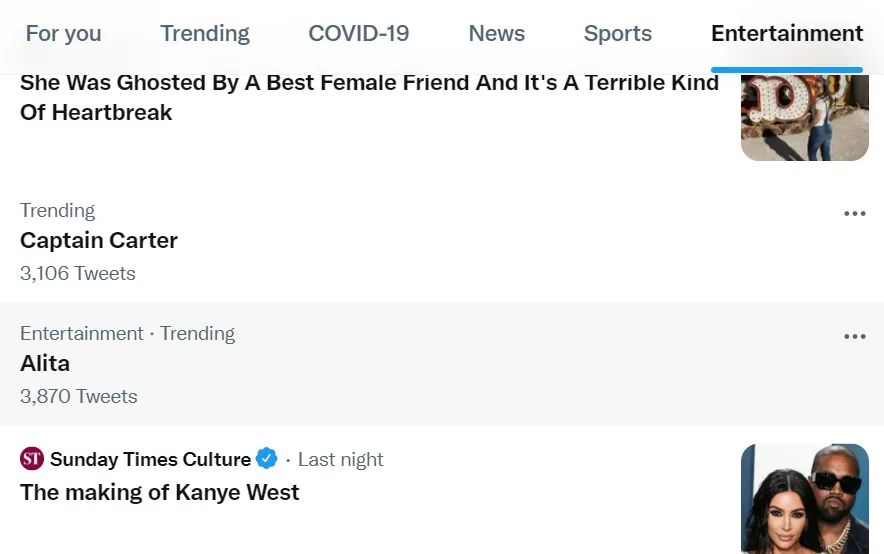Click the 3,106 Tweets count

[x=78, y=273]
